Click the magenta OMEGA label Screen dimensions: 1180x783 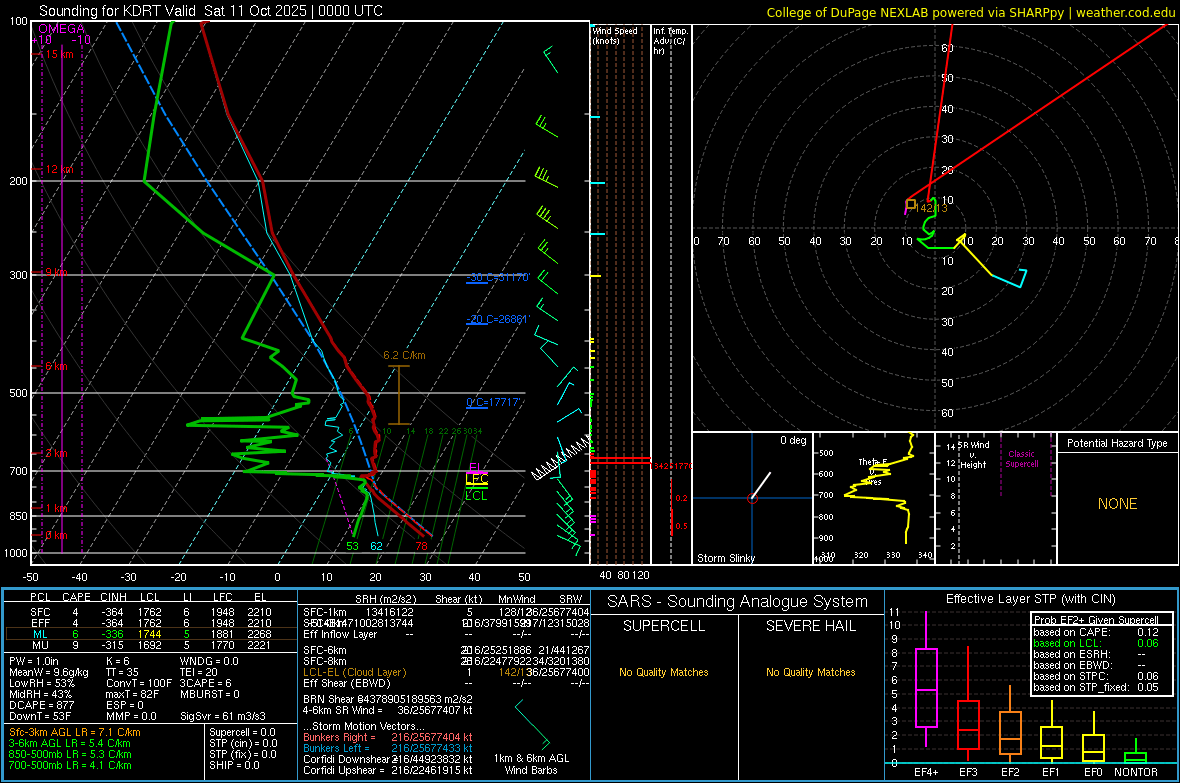61,29
